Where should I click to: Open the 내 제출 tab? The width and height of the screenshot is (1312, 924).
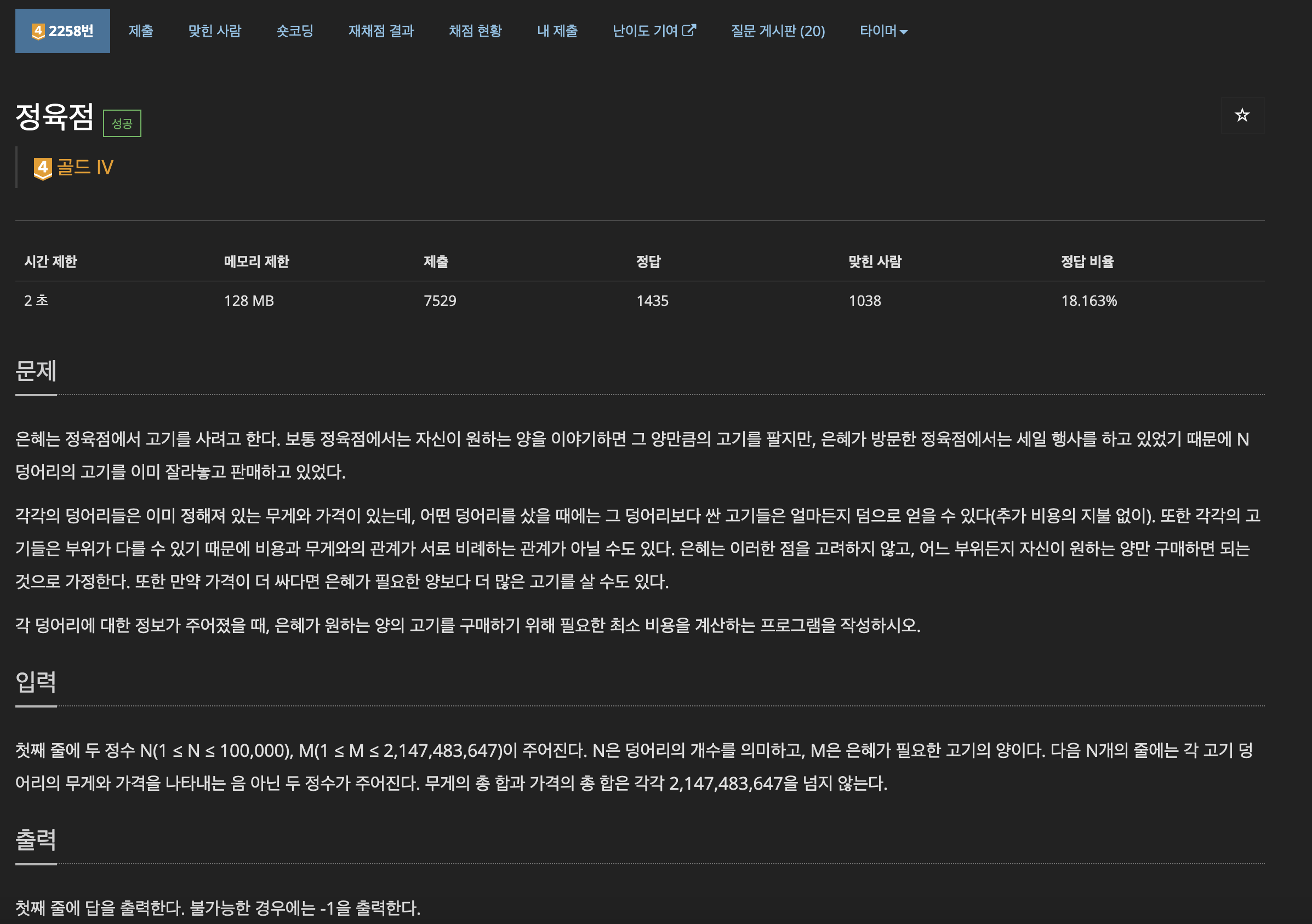tap(557, 31)
